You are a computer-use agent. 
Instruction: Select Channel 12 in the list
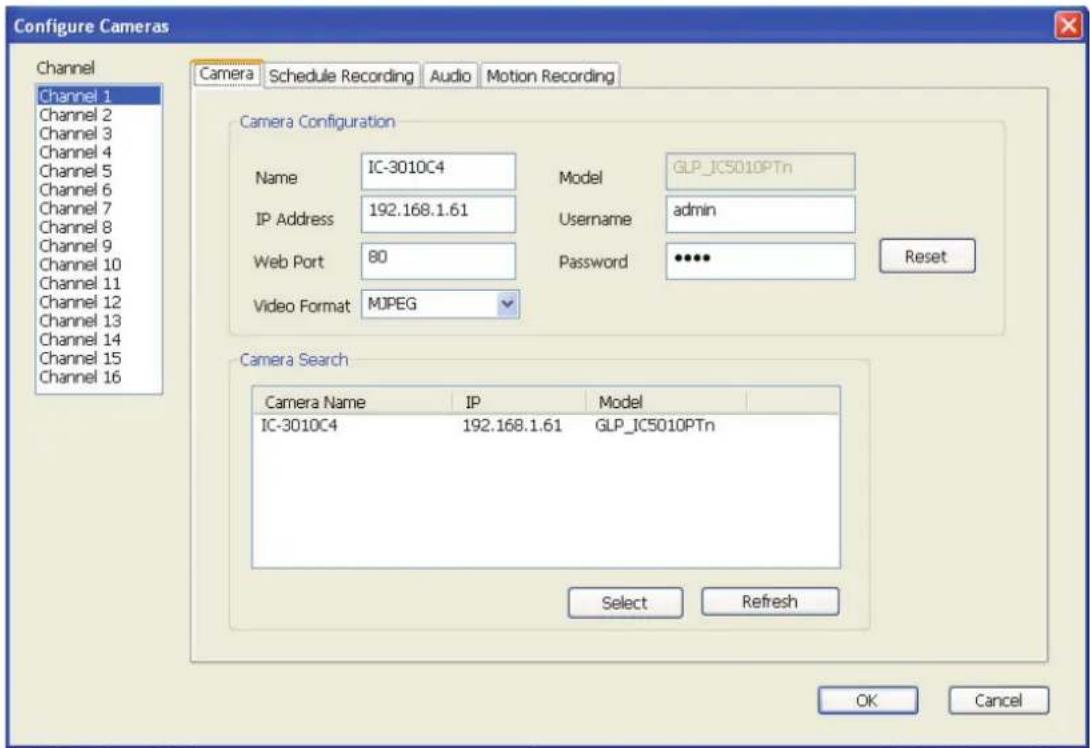[99, 302]
